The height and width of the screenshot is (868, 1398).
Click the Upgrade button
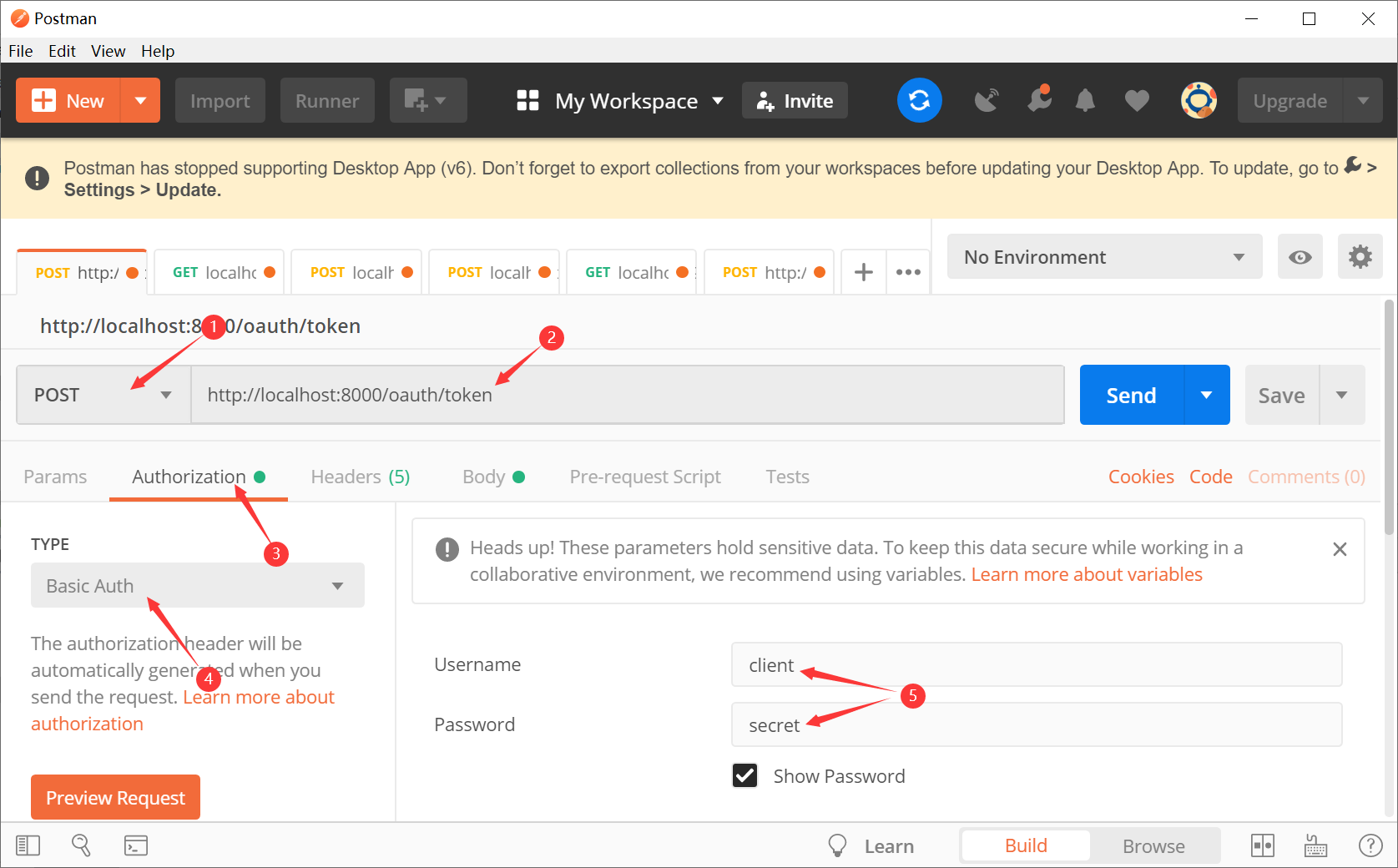coord(1290,101)
